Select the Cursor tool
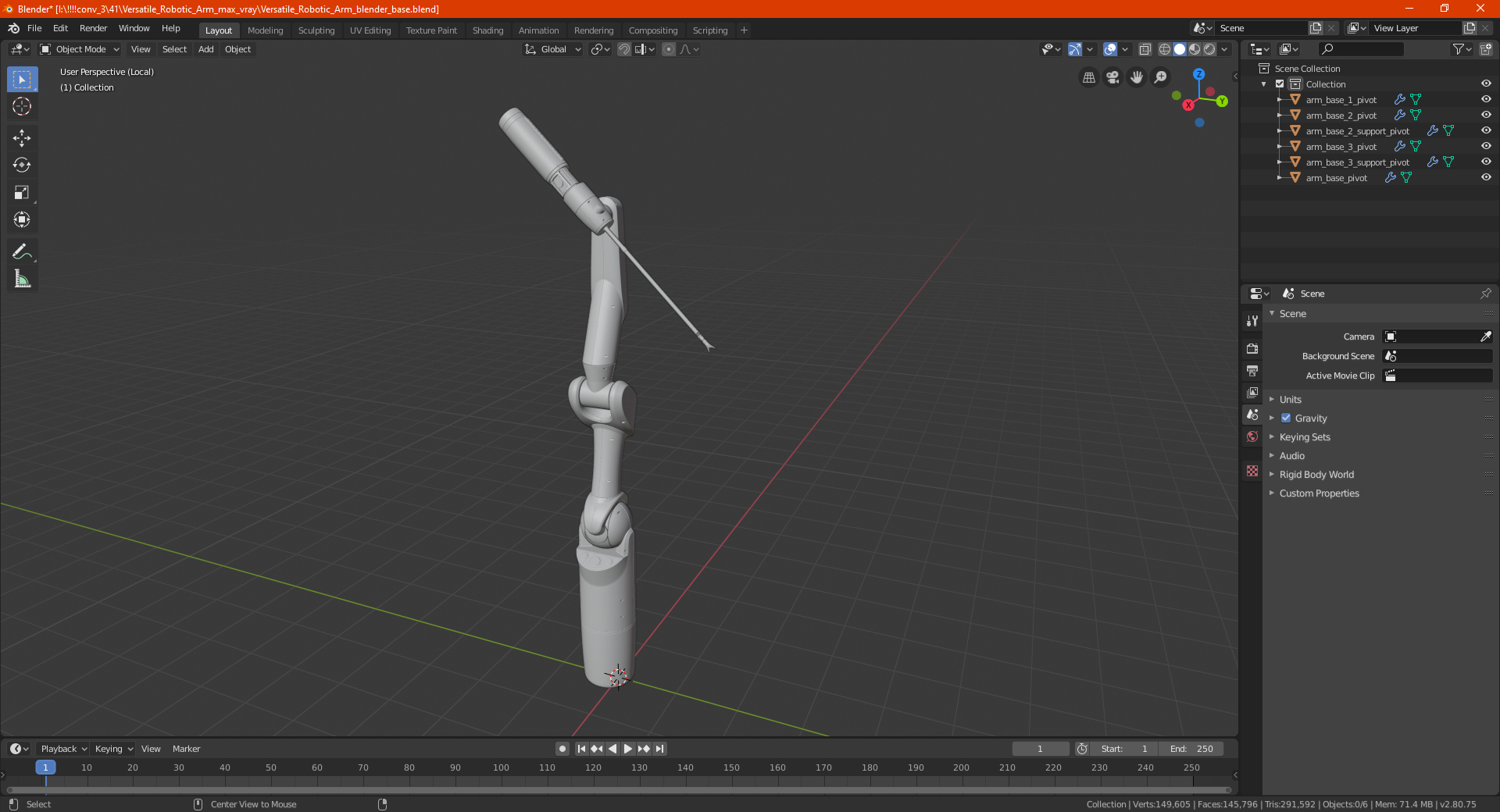 click(22, 107)
